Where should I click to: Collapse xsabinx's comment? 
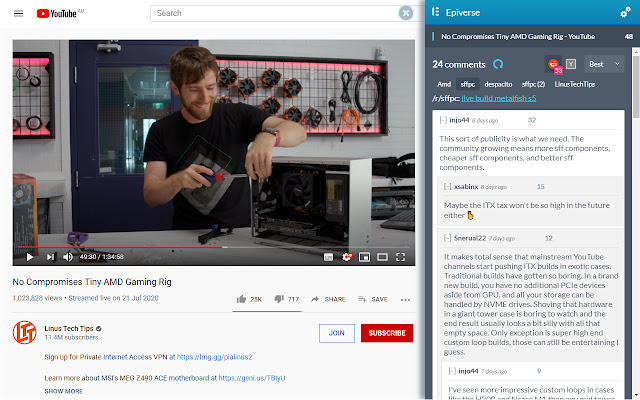tap(448, 187)
